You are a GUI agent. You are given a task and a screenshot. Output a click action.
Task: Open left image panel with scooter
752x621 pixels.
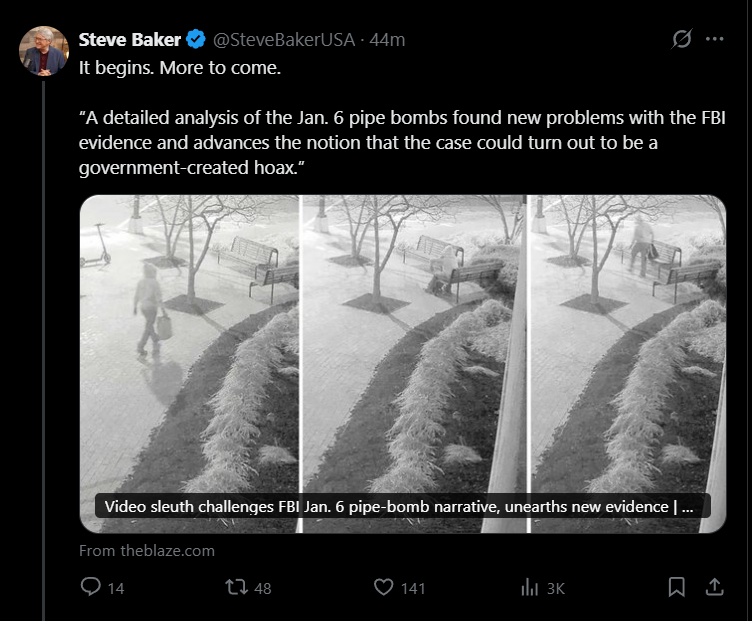point(189,340)
